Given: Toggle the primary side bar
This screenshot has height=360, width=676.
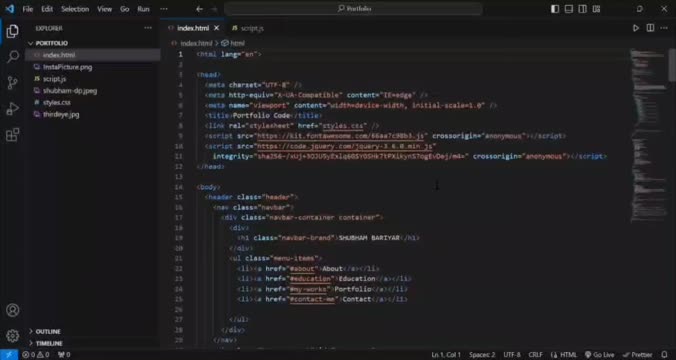Looking at the screenshot, I should click(x=555, y=9).
